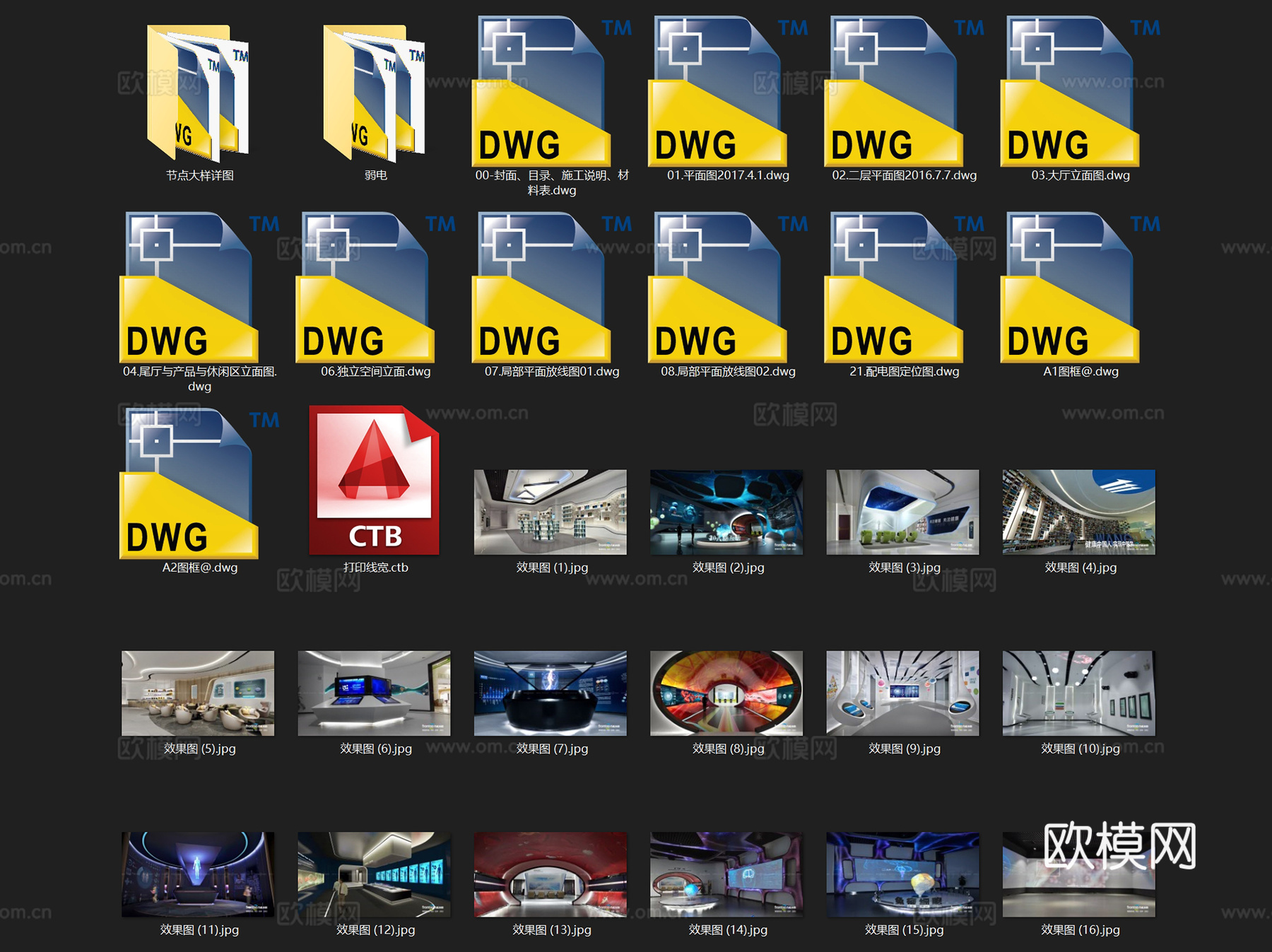Click the file name 效果图 (2).jpg
1272x952 pixels.
coord(728,568)
